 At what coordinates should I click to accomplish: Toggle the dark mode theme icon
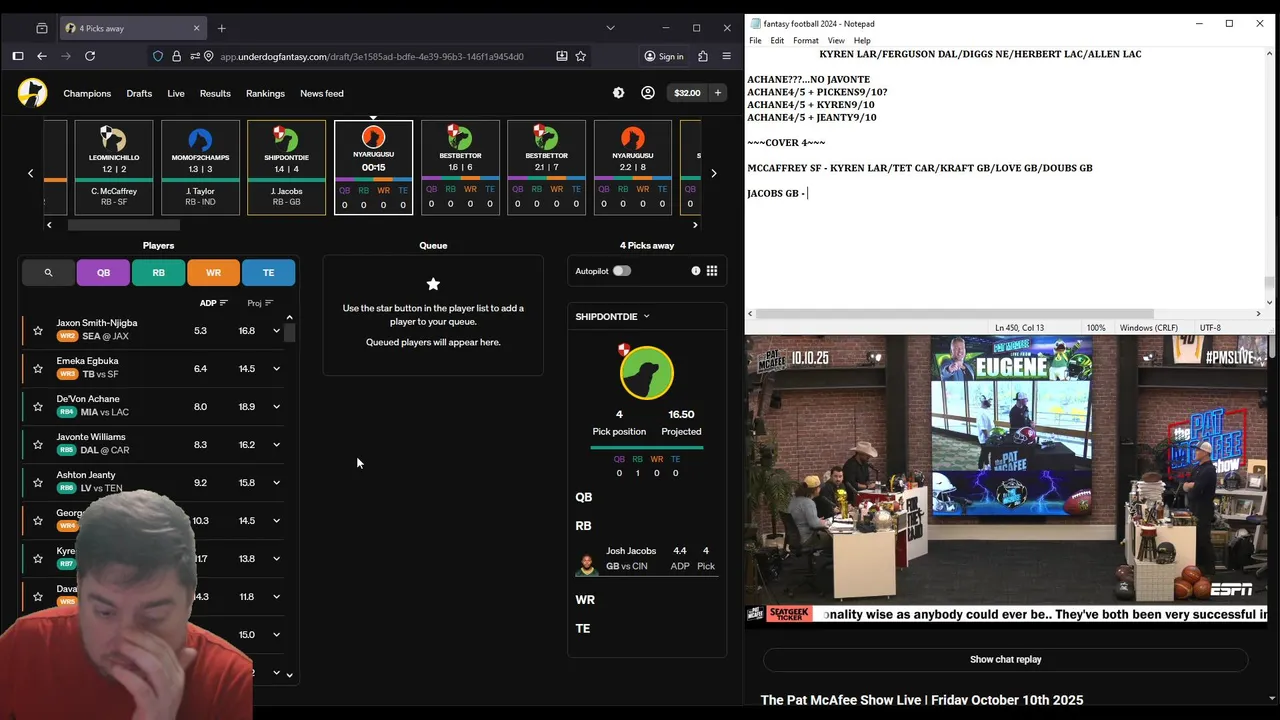coord(618,93)
